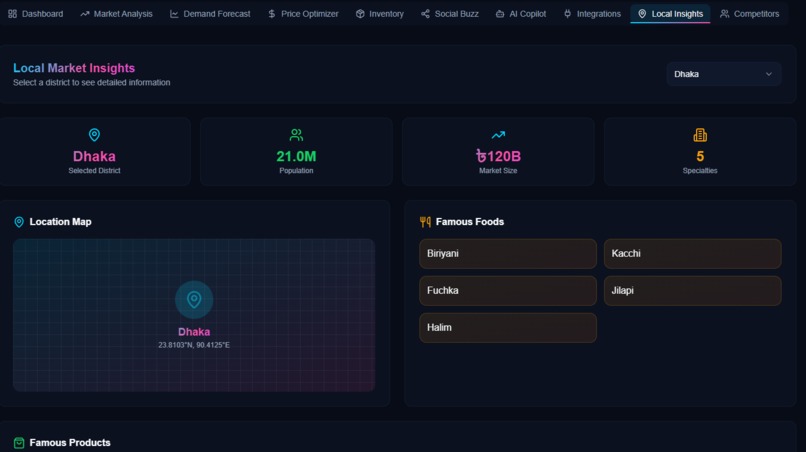The height and width of the screenshot is (452, 806).
Task: Select the Biriyani food item
Action: click(508, 254)
